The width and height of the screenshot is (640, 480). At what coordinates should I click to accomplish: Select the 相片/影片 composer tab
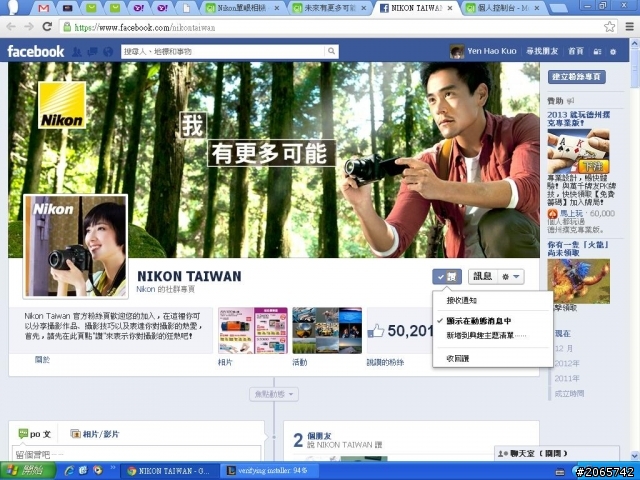95,433
